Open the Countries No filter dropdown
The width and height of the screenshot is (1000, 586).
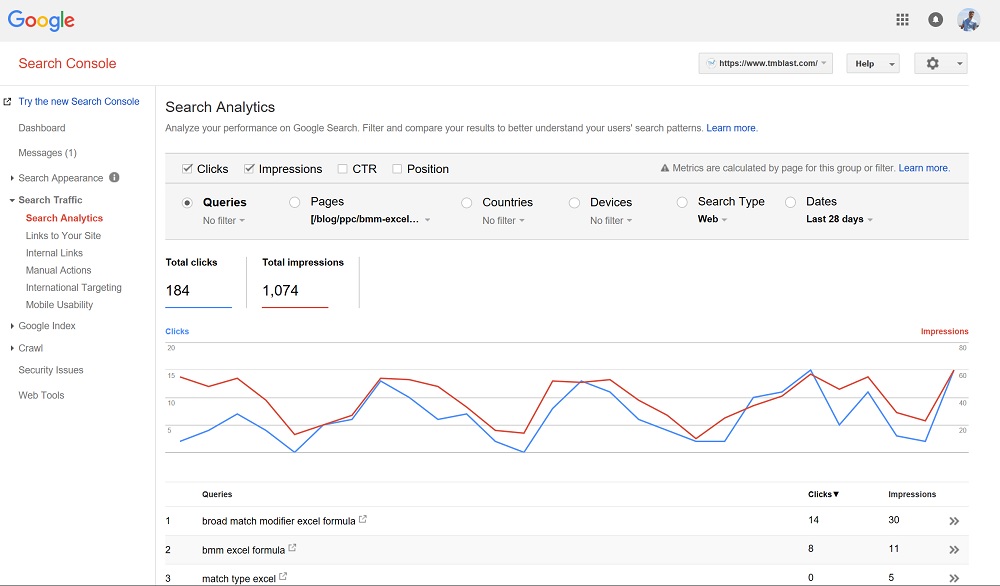point(504,221)
